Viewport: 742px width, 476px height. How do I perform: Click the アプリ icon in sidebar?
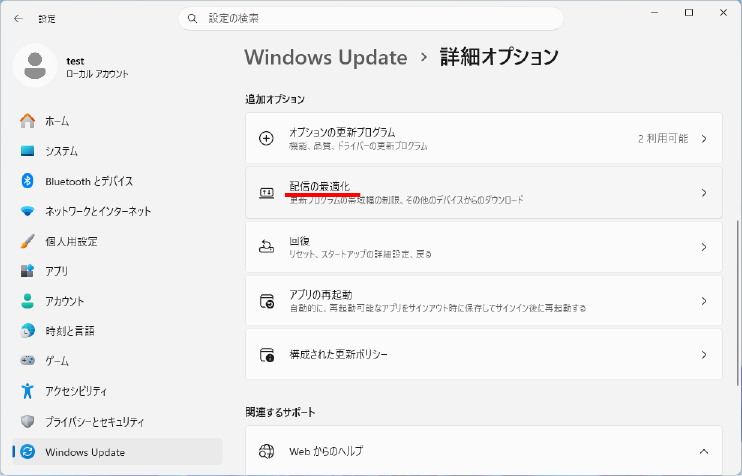(x=27, y=271)
